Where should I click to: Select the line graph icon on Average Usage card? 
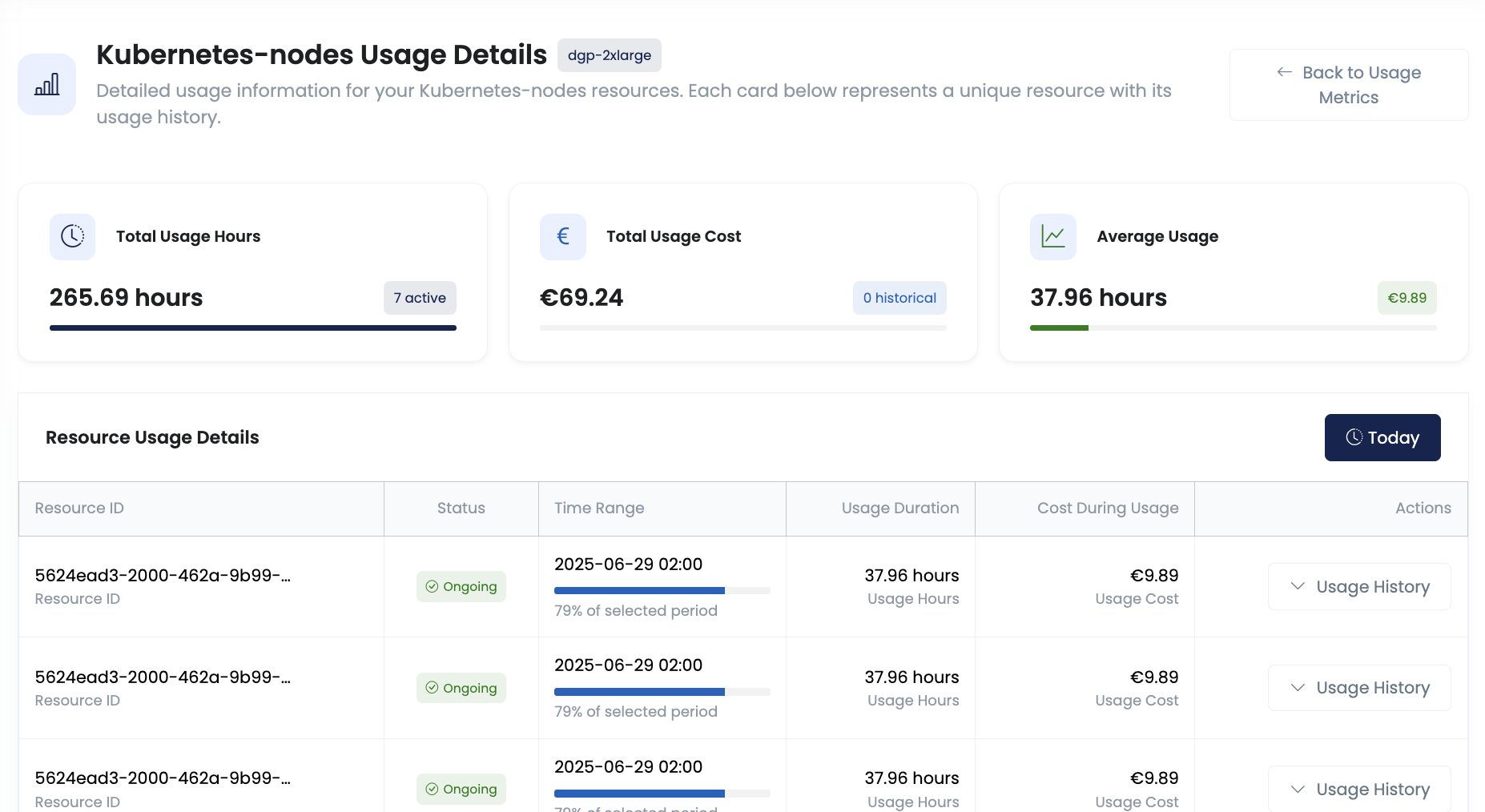(1052, 236)
